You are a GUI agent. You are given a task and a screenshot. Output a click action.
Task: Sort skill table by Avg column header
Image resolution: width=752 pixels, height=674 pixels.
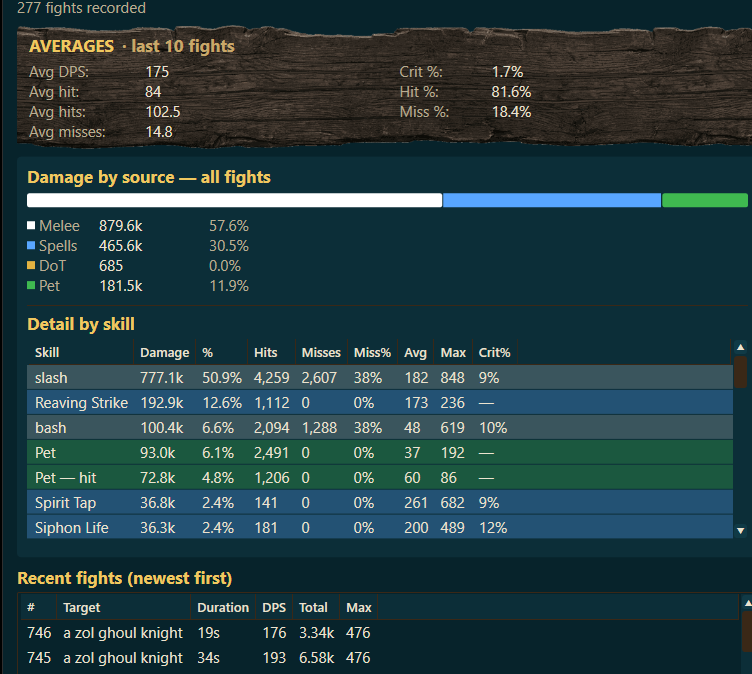click(x=415, y=353)
